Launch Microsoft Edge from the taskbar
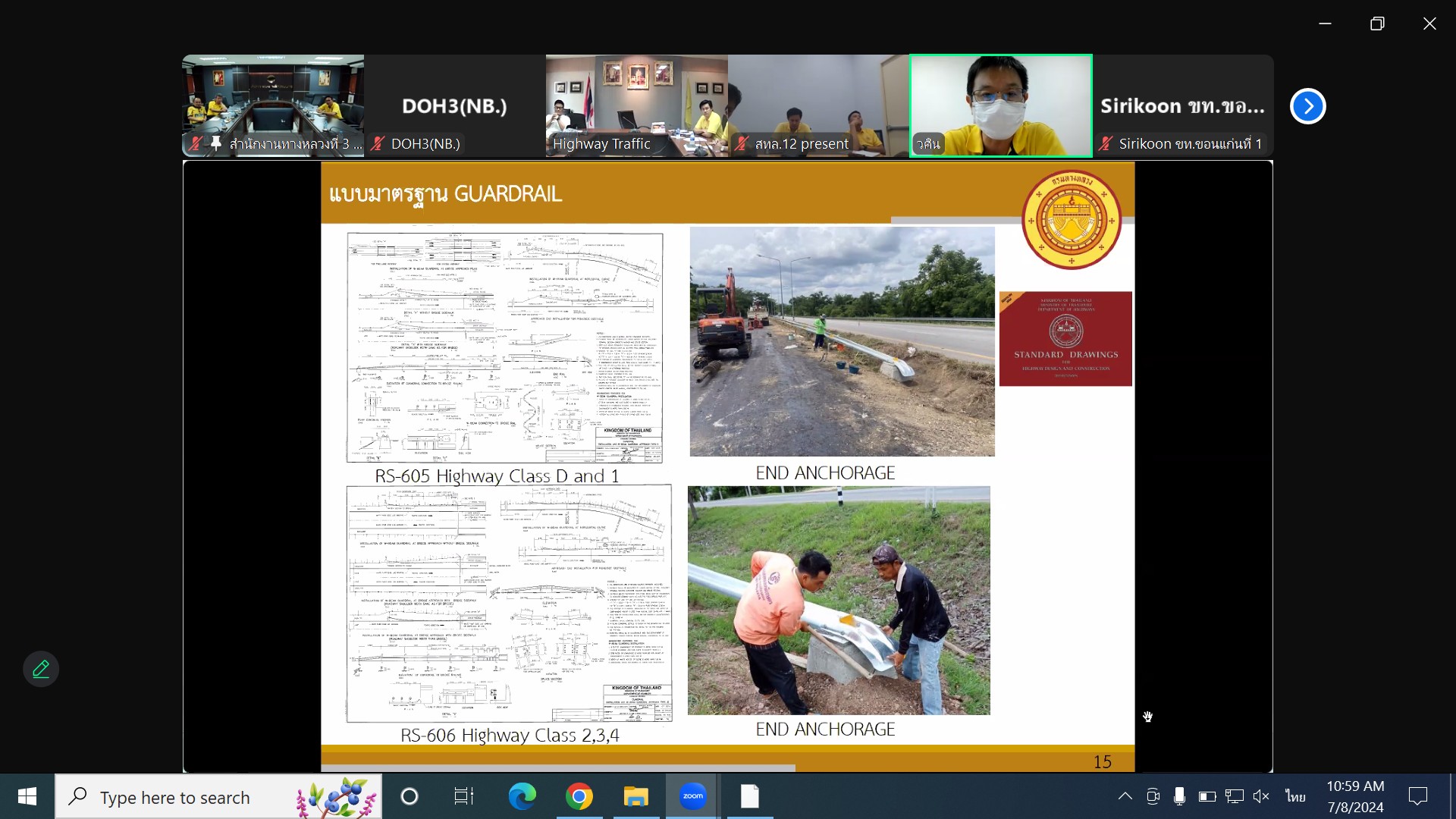Screen dimensions: 1456x819 [522, 796]
